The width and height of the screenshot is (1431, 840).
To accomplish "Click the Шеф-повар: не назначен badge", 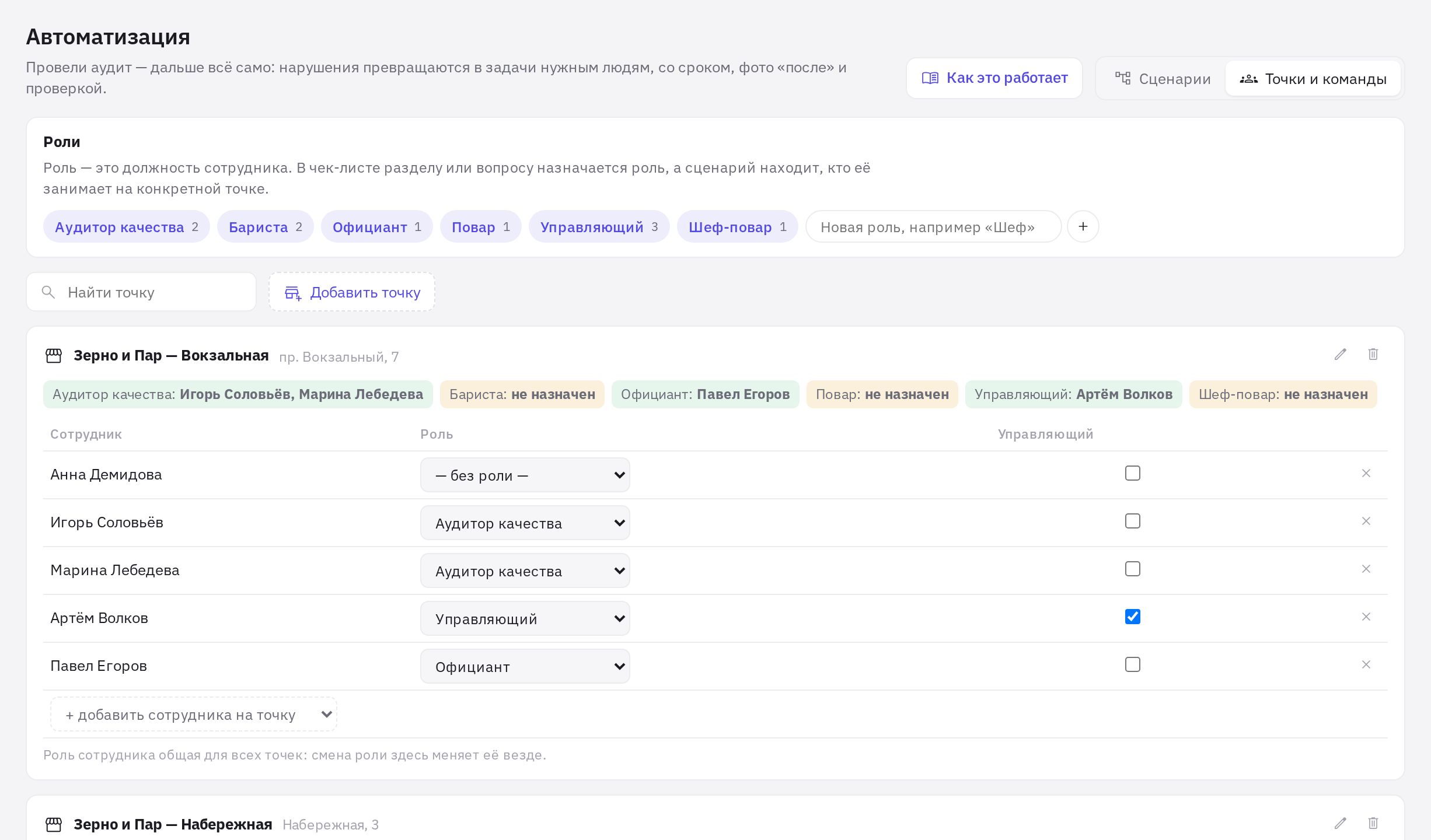I will tap(1283, 394).
